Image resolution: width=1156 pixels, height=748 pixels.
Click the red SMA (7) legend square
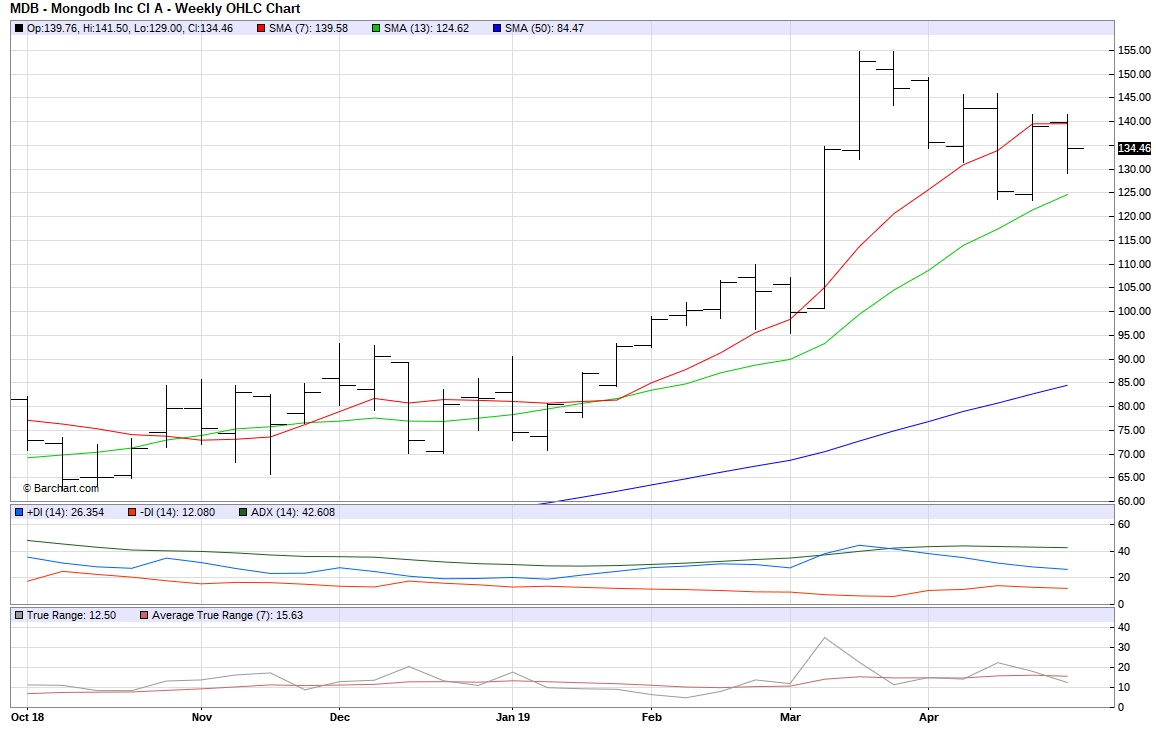click(261, 28)
